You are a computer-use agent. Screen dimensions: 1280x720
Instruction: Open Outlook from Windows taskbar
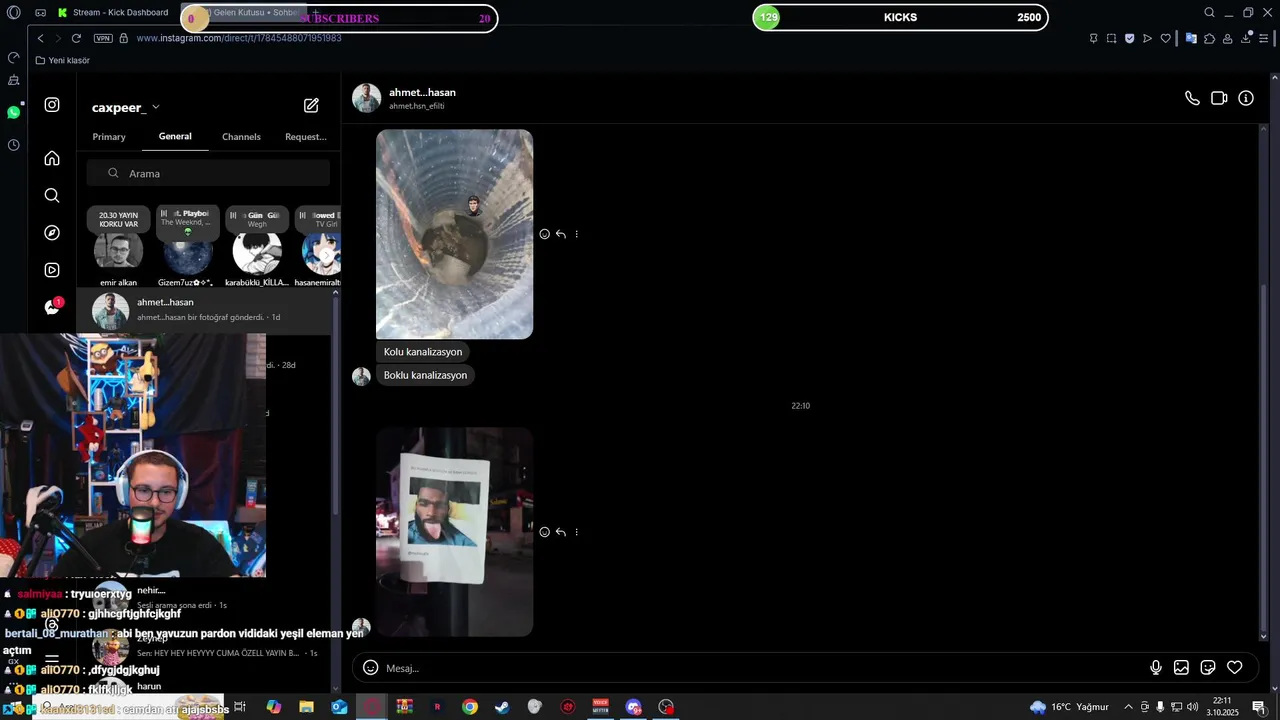pyautogui.click(x=339, y=707)
